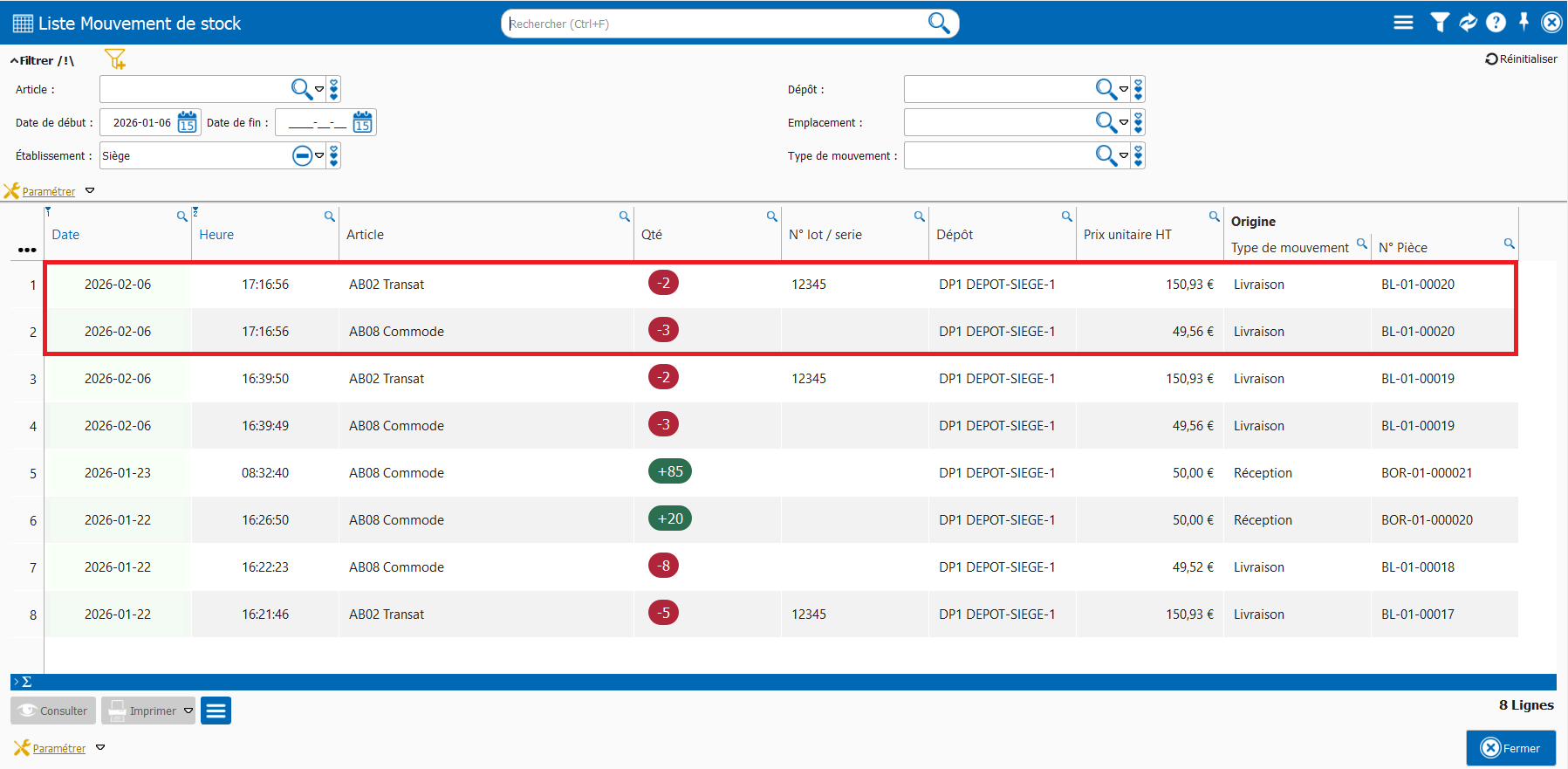The height and width of the screenshot is (769, 1568).
Task: Open favorites hearts next to the Article field
Action: (x=334, y=89)
